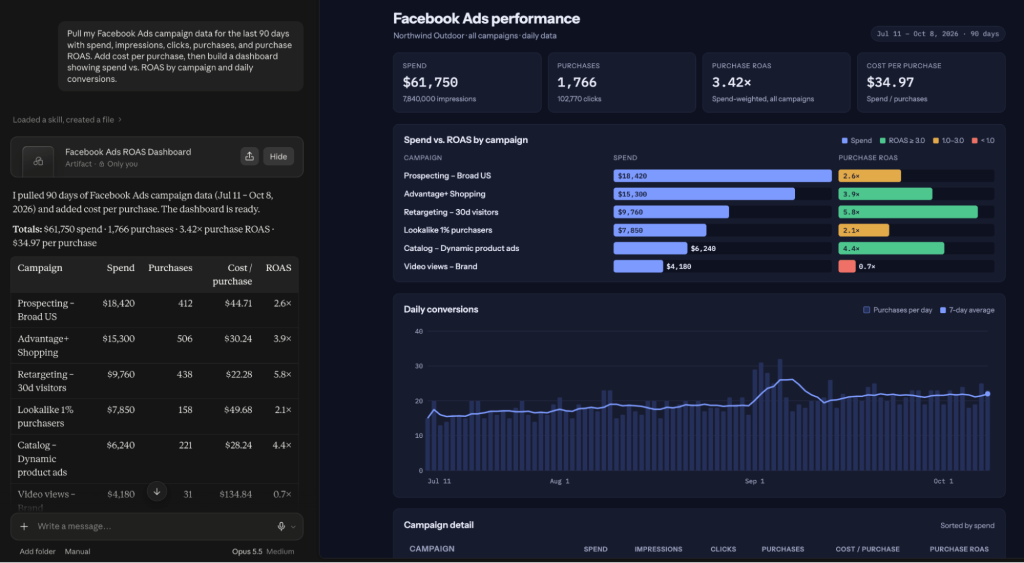1024x563 pixels.
Task: Sort by the CAMPAIGN column in Campaign detail
Action: 432,549
